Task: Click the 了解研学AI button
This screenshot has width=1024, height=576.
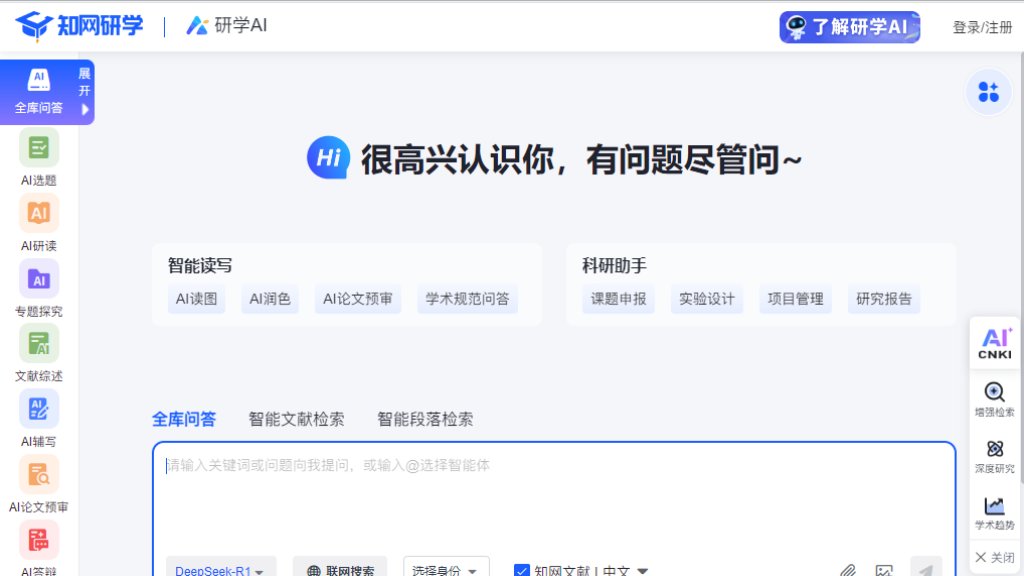Action: pos(848,27)
